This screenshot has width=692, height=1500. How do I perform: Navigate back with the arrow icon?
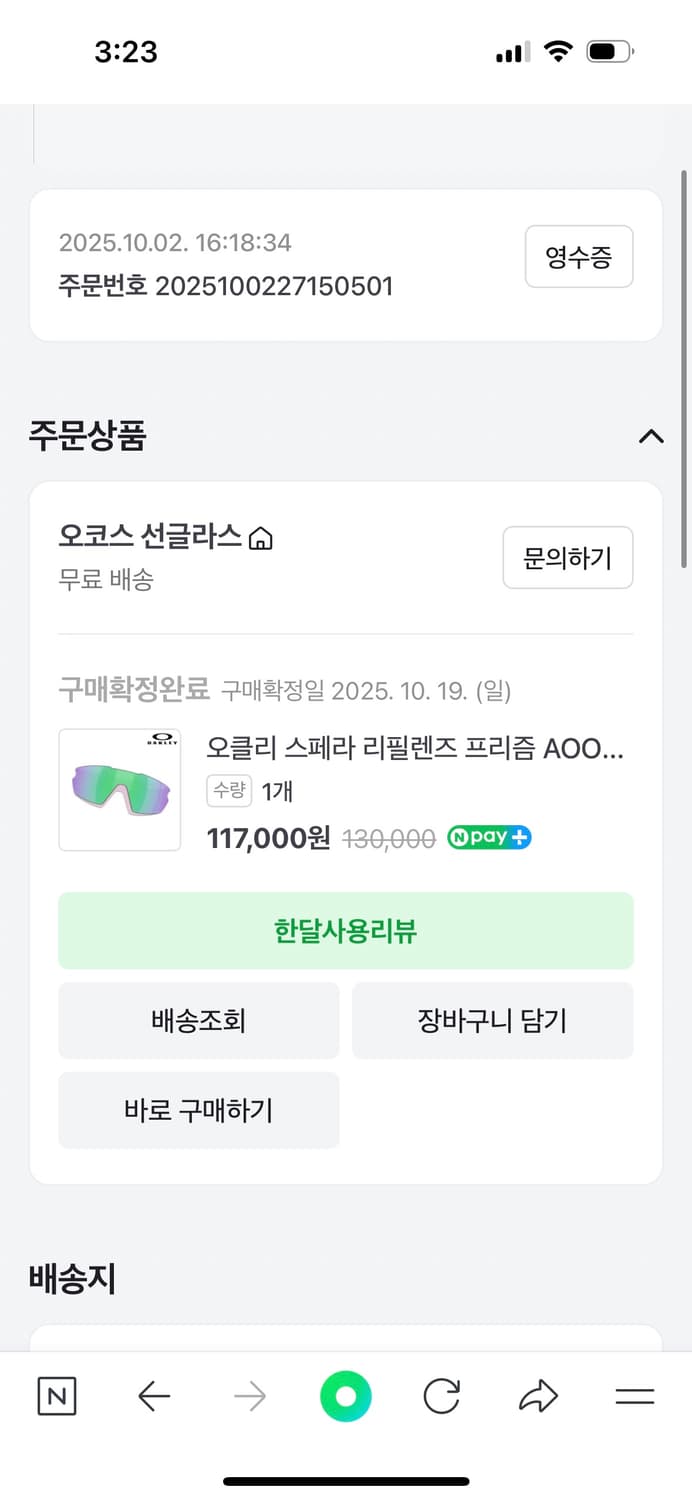pos(153,1397)
